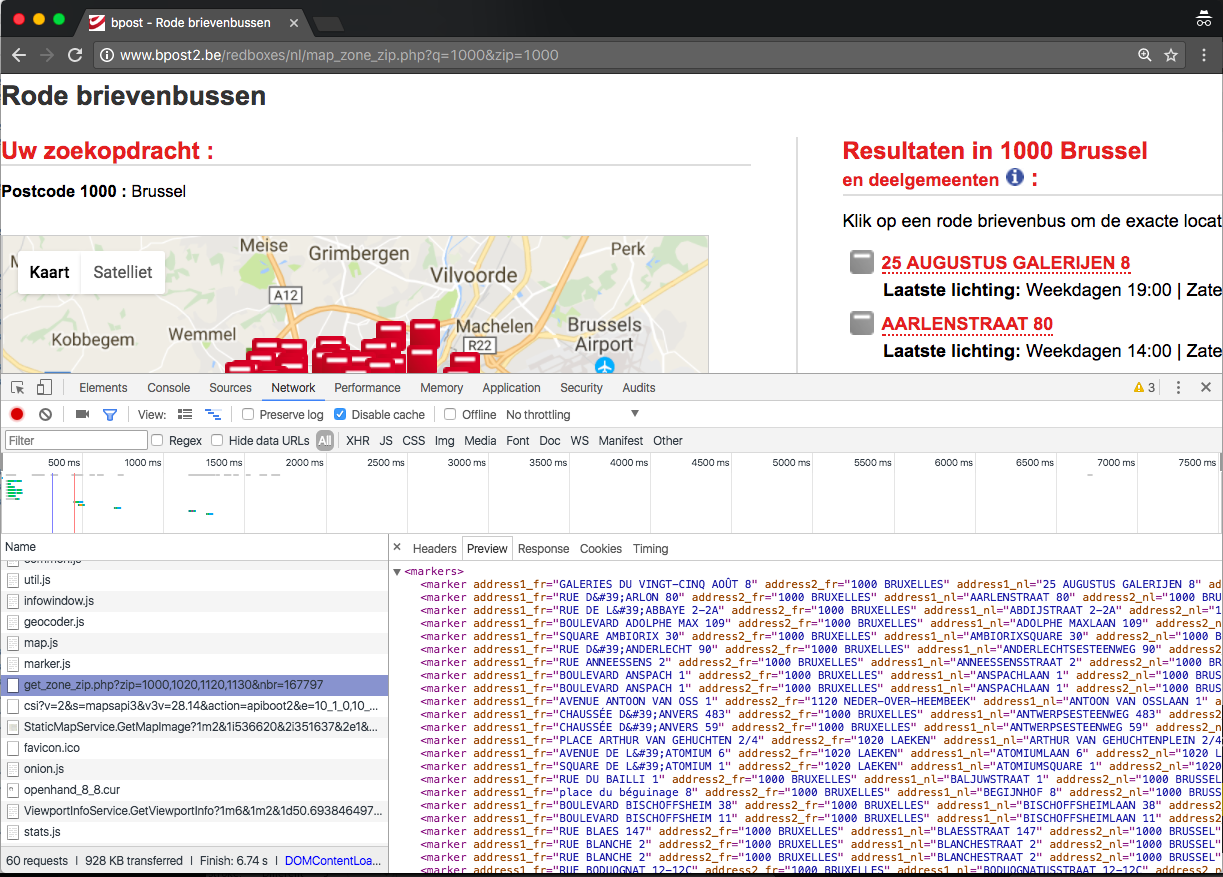1223x877 pixels.
Task: Open the Audits tab
Action: click(x=639, y=388)
